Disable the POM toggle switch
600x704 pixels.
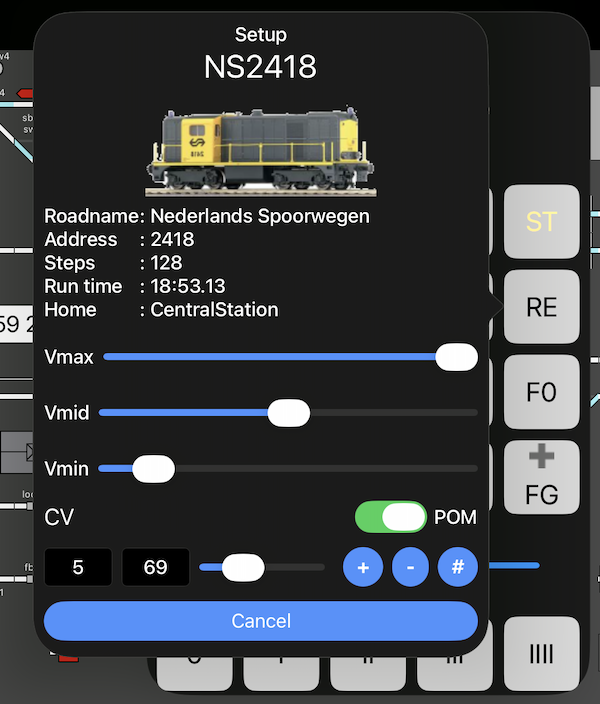click(391, 517)
